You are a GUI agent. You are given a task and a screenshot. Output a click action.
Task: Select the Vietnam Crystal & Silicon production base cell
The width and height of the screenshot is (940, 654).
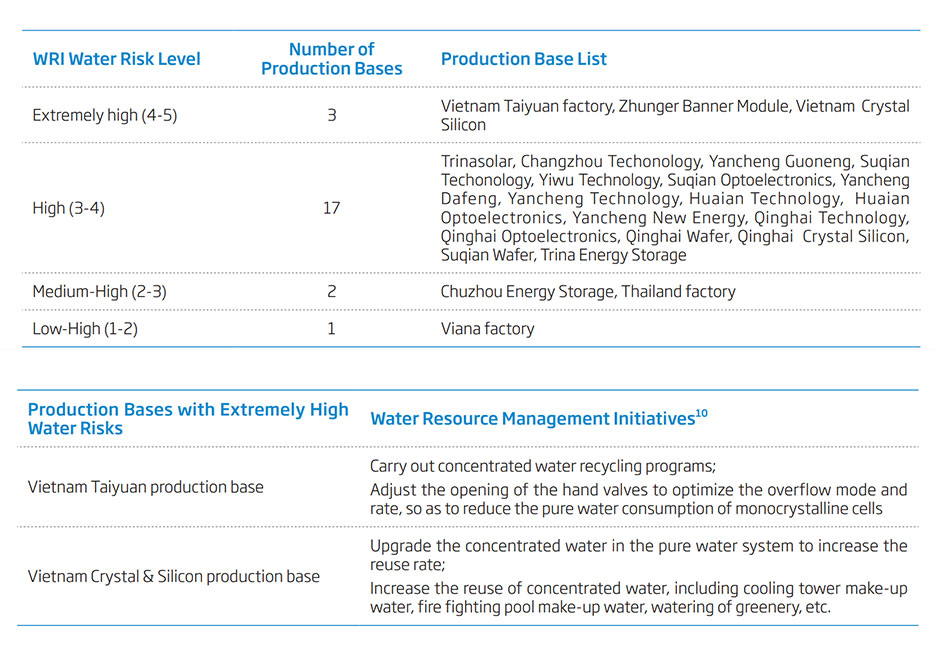[173, 576]
